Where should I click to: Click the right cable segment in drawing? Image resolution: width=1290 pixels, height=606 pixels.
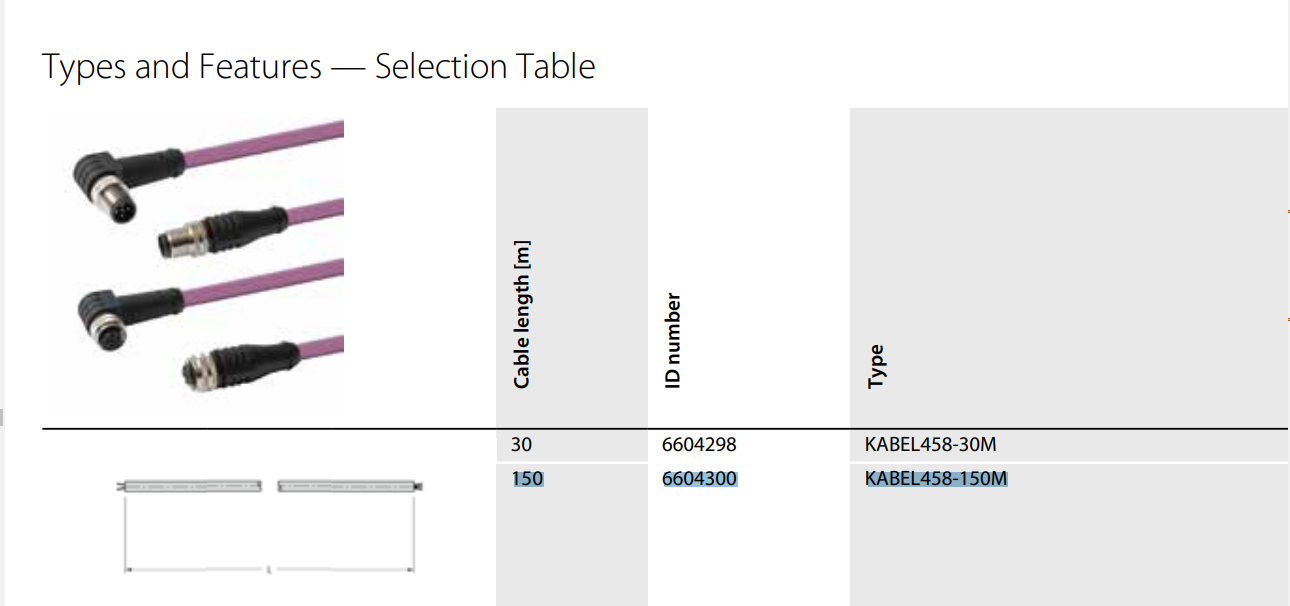point(350,487)
